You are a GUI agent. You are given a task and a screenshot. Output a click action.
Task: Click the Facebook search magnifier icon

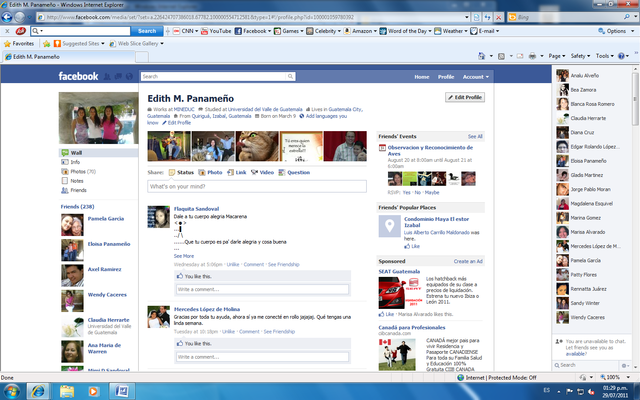[290, 76]
